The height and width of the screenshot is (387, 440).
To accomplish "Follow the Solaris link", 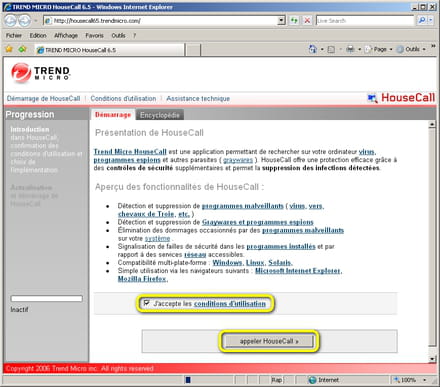I will coord(280,263).
